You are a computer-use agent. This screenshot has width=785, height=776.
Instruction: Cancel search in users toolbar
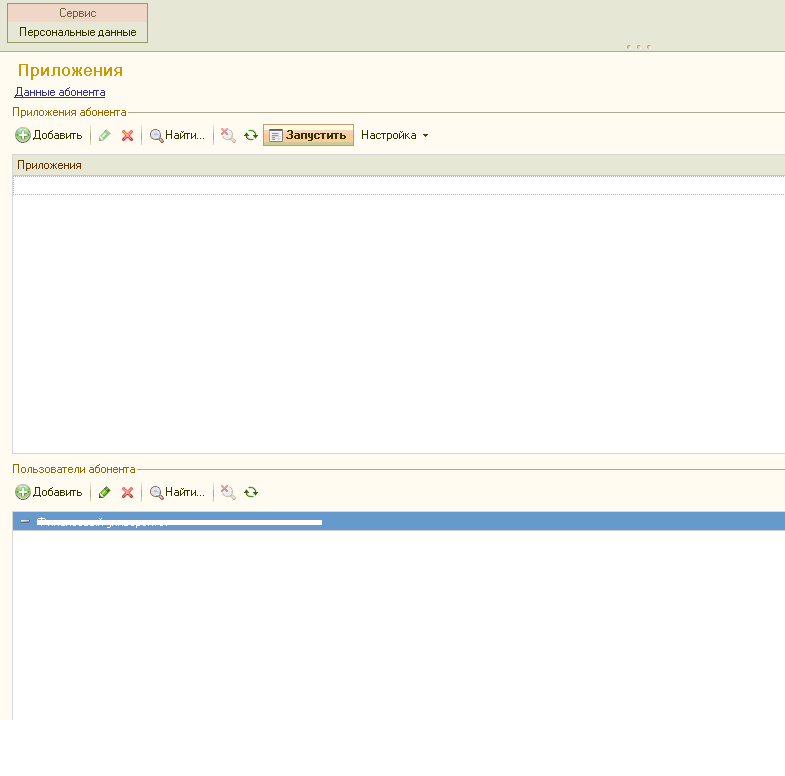click(x=228, y=492)
